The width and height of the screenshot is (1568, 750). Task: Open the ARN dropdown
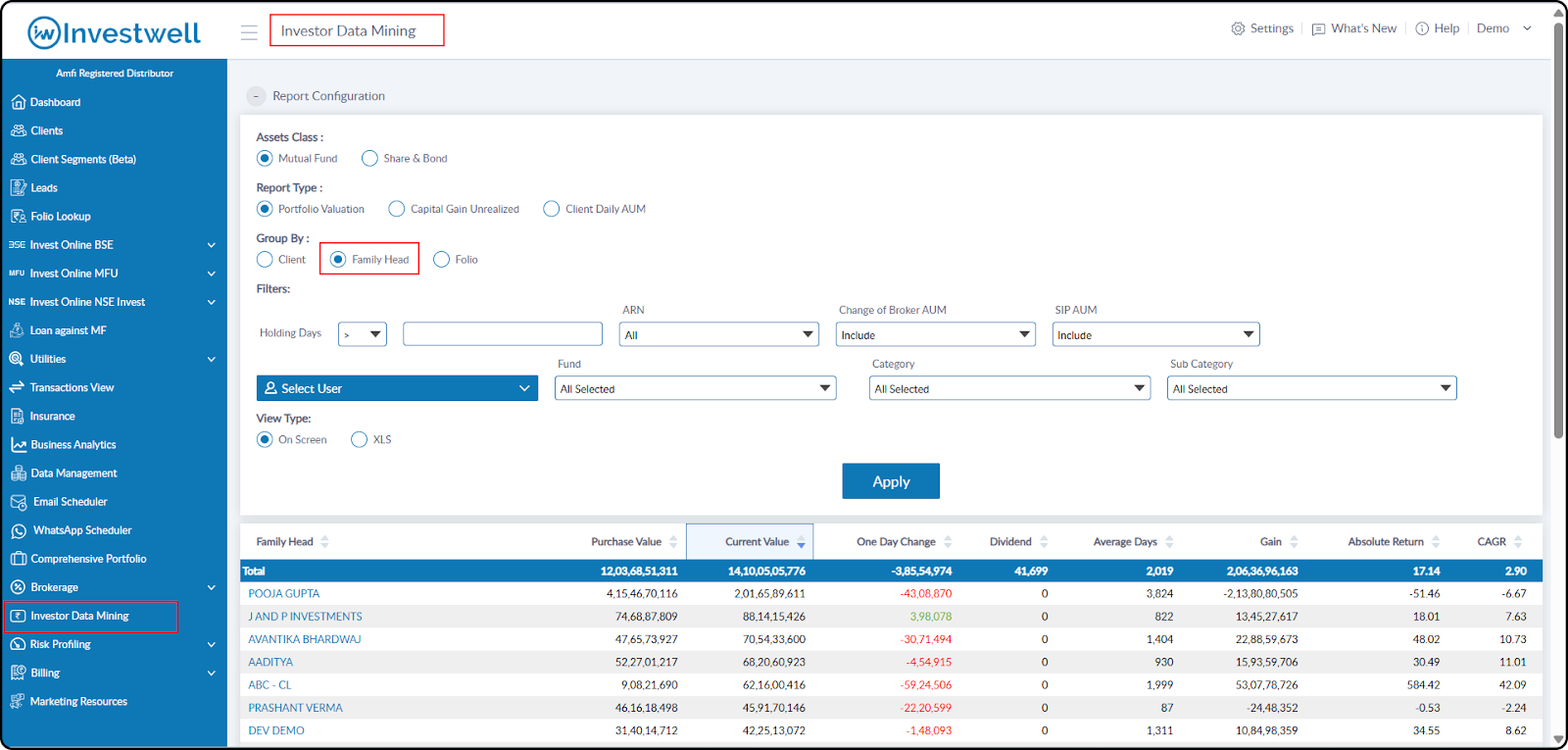719,334
